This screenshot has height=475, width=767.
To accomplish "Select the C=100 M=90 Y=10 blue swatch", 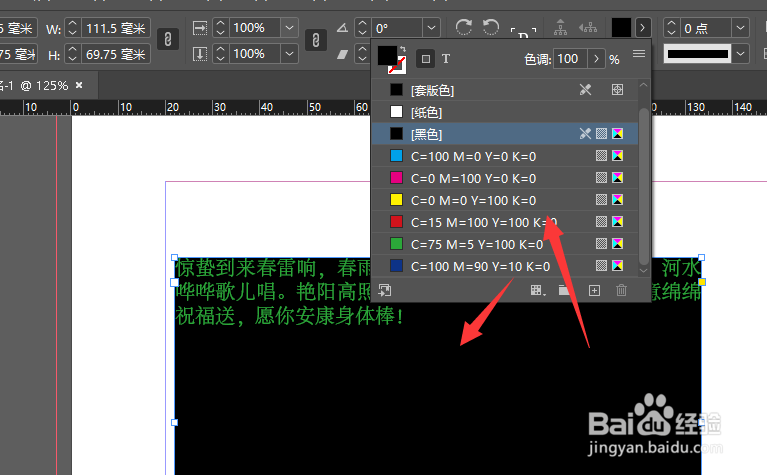I will [x=505, y=266].
